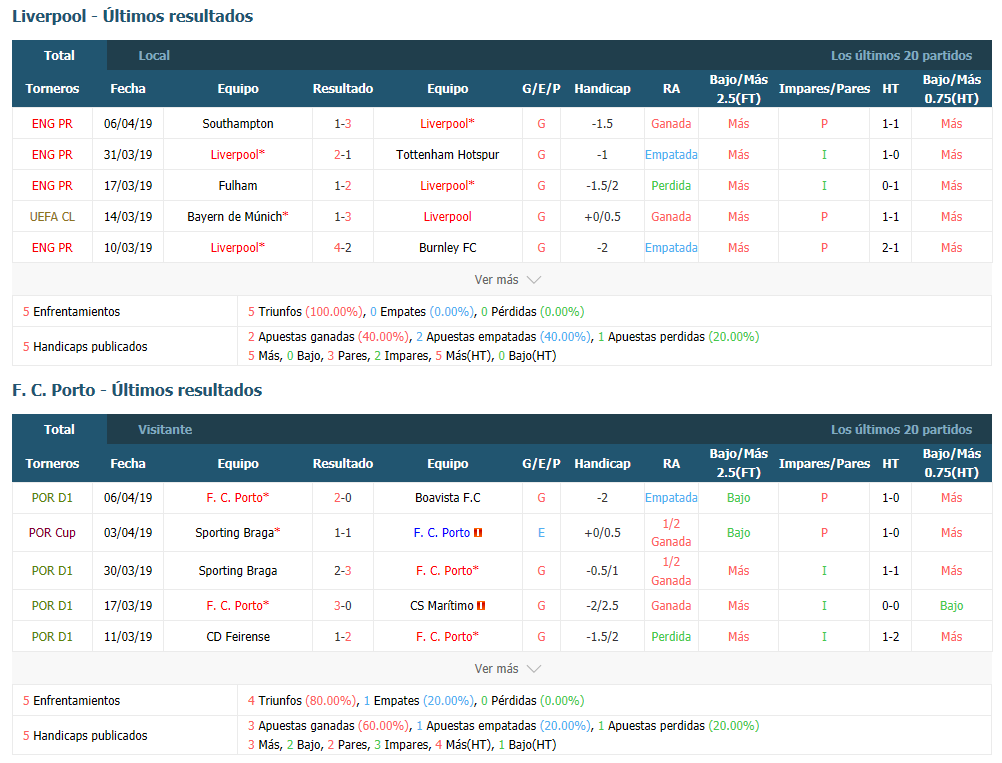Click Impares/Pares header in Porto table
Image resolution: width=1002 pixels, height=763 pixels.
[x=824, y=464]
